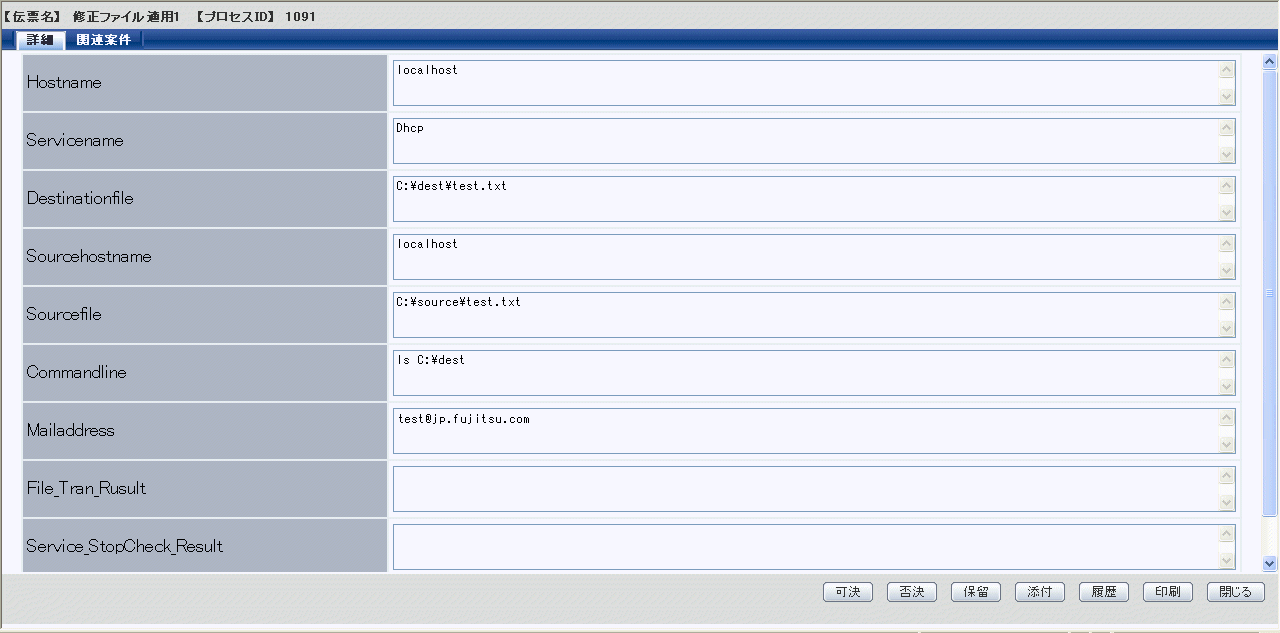The image size is (1280, 633).
Task: Click the main form scrollbar up arrow
Action: (x=1270, y=62)
